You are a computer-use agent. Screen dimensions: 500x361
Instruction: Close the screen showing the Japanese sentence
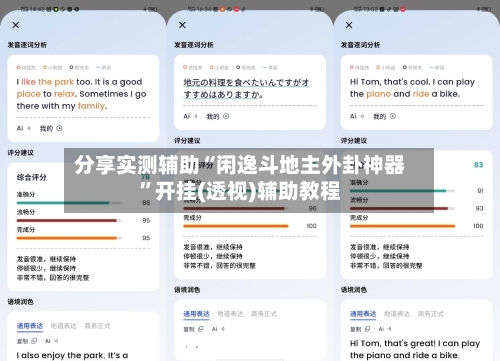182,25
